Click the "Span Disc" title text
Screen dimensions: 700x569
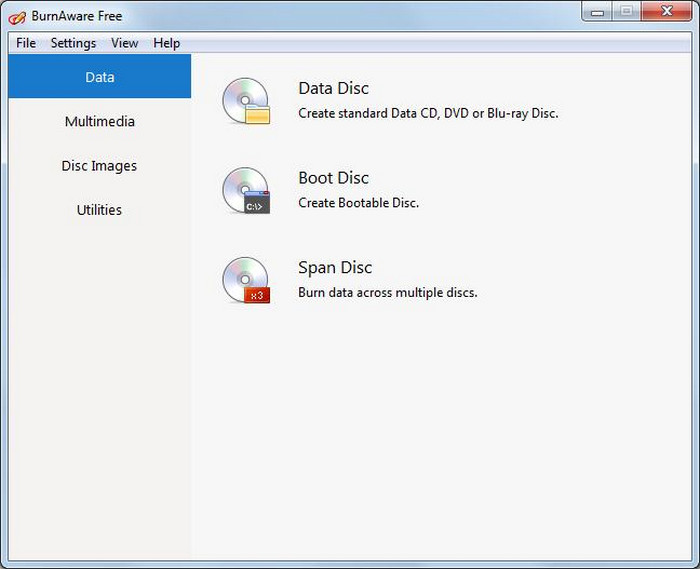tap(334, 268)
